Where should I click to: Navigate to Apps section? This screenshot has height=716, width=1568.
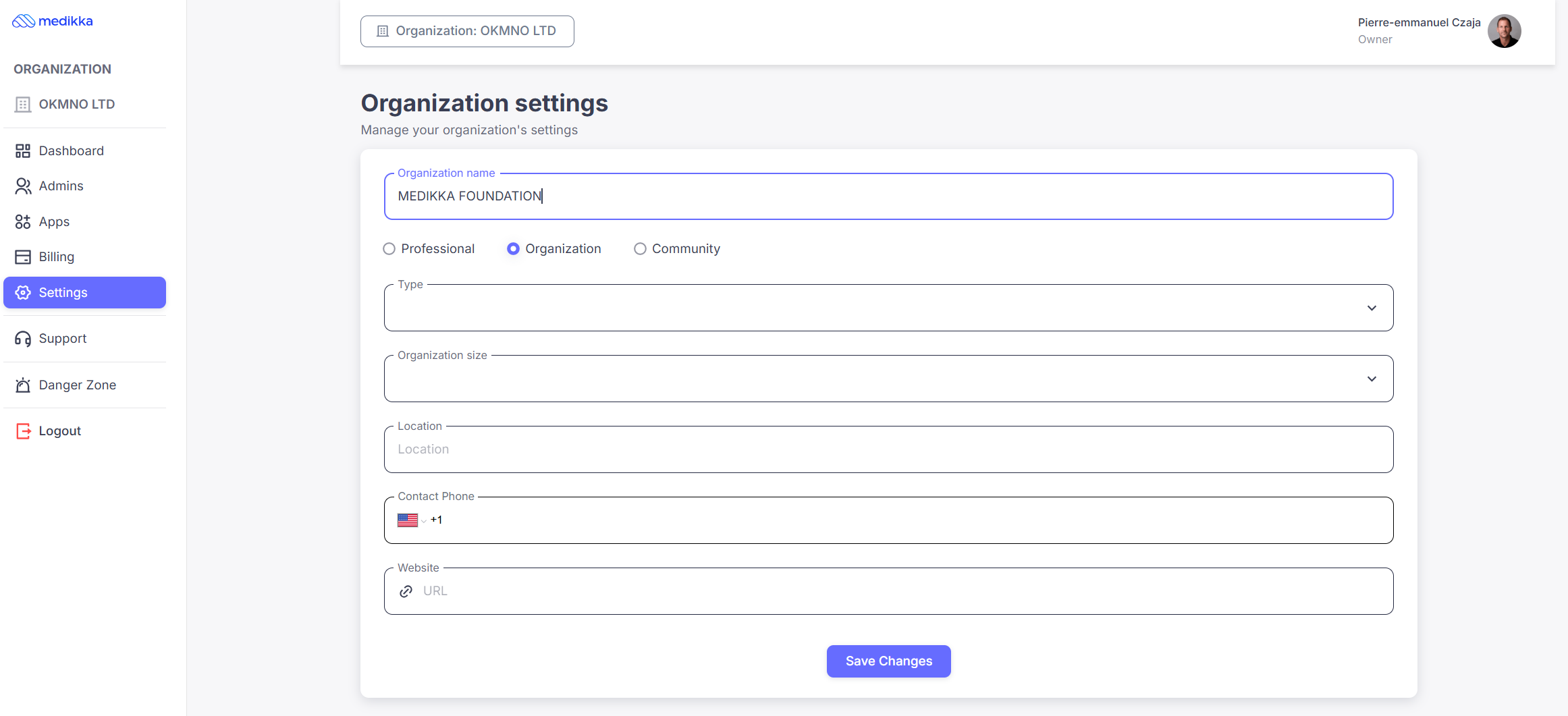[x=85, y=222]
